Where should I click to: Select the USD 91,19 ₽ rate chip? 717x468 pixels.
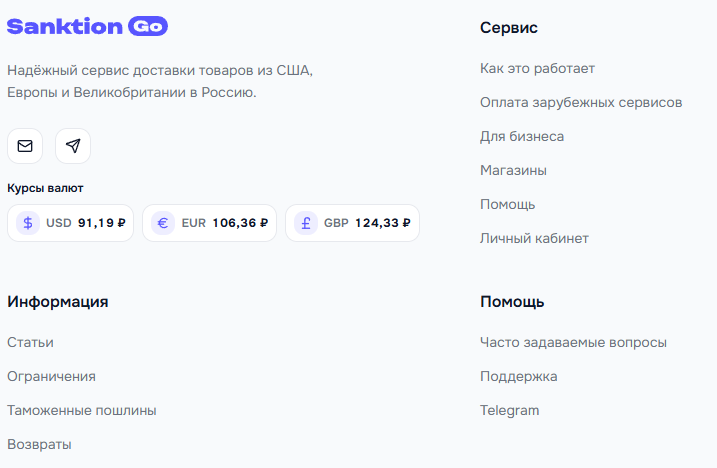click(70, 223)
